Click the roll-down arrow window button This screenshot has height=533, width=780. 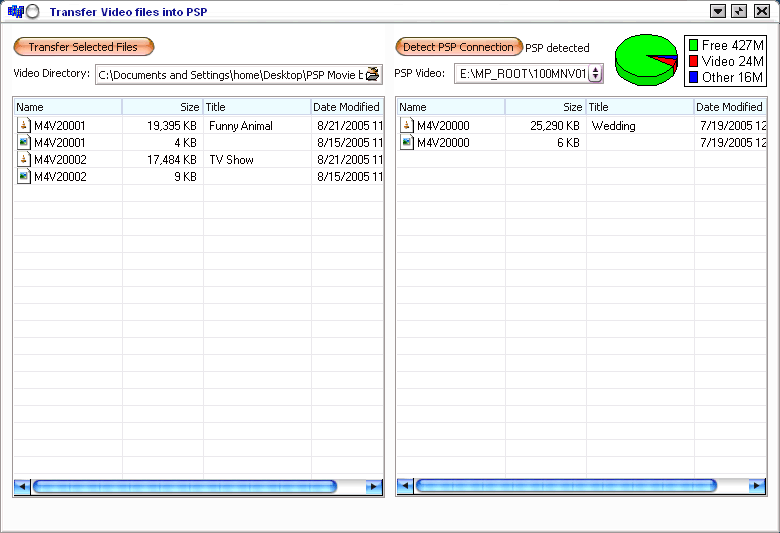718,11
